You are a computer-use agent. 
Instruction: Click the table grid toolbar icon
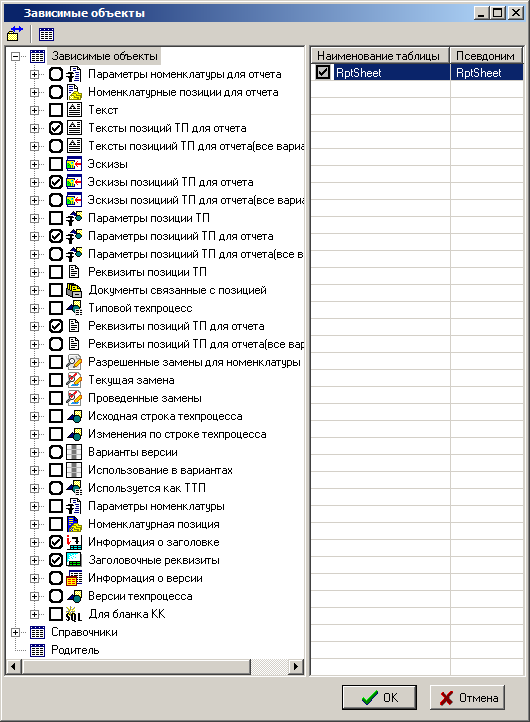pyautogui.click(x=46, y=34)
